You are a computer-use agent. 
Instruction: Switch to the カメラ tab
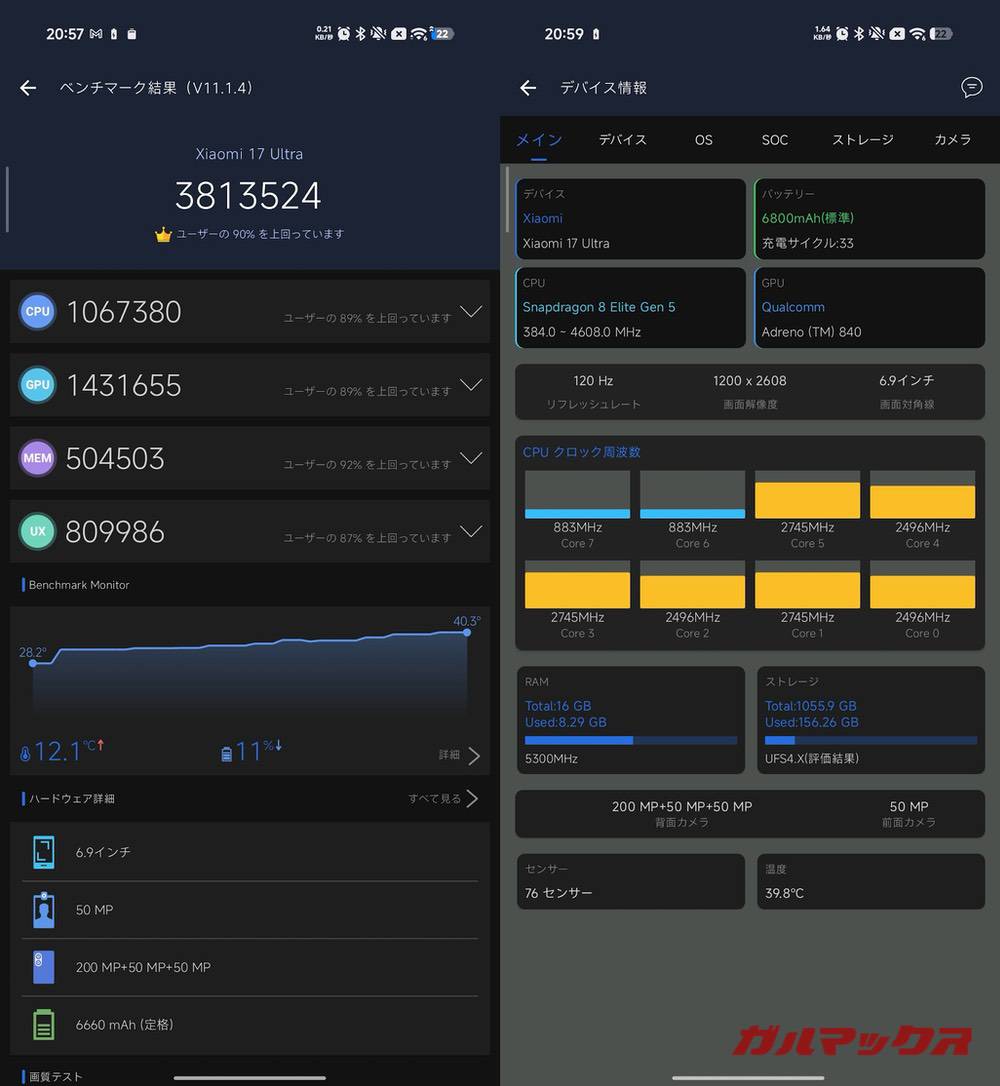953,140
